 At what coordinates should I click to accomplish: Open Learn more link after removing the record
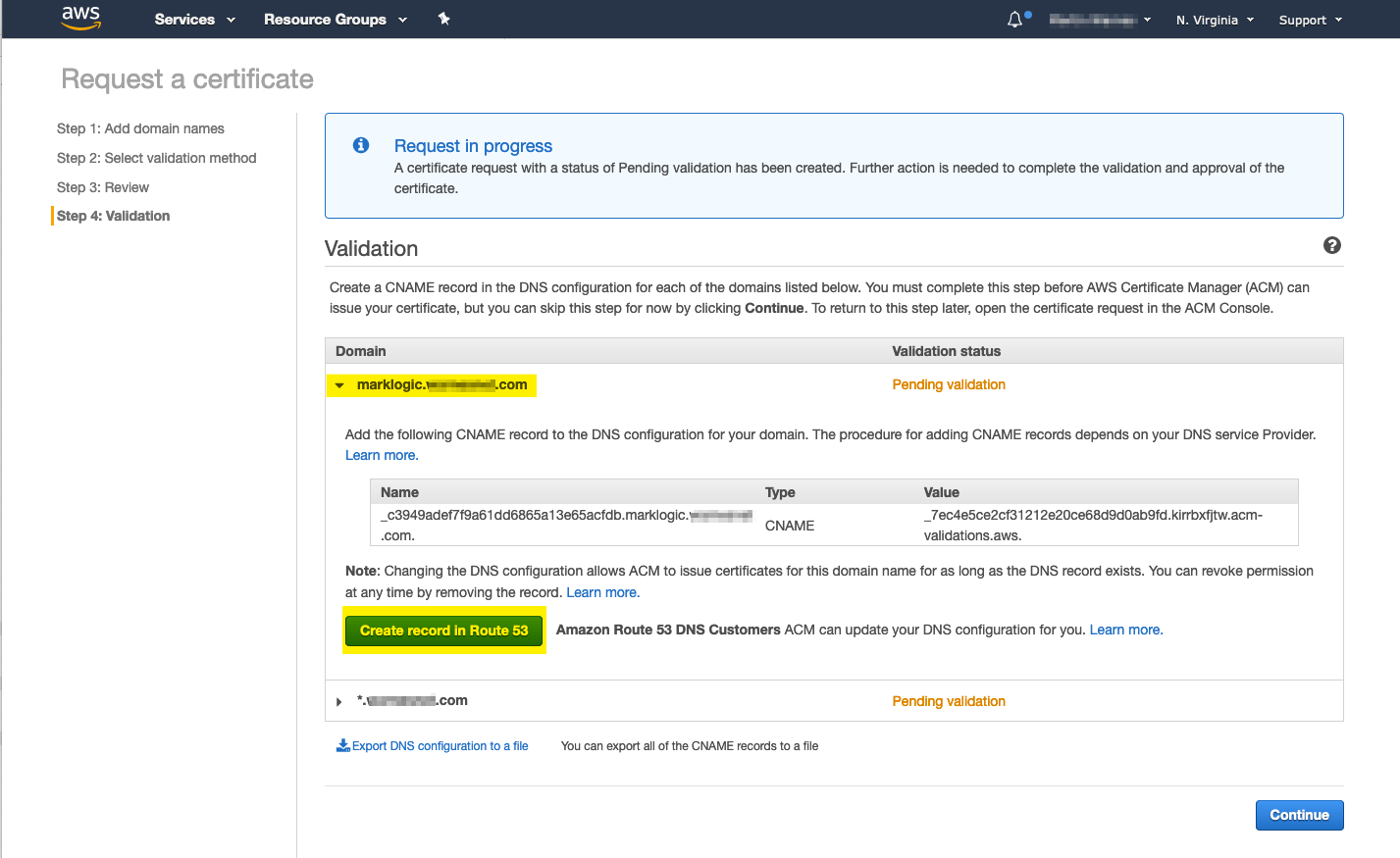point(602,592)
